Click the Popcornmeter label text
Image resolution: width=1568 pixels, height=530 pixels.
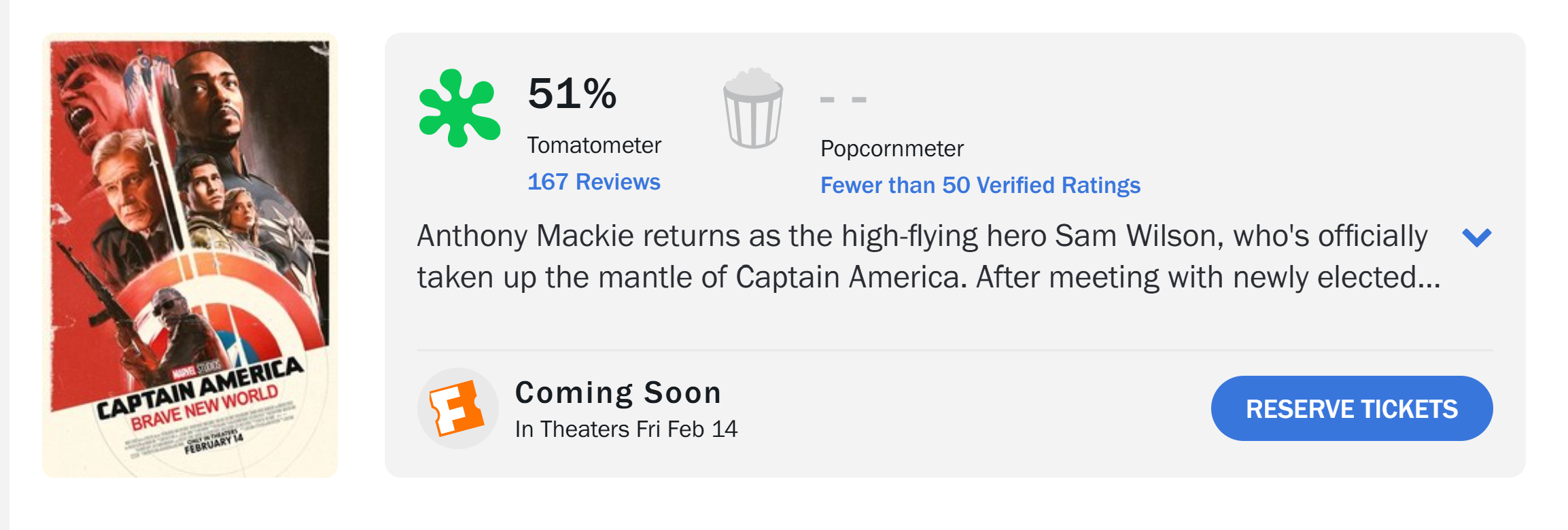pyautogui.click(x=891, y=149)
